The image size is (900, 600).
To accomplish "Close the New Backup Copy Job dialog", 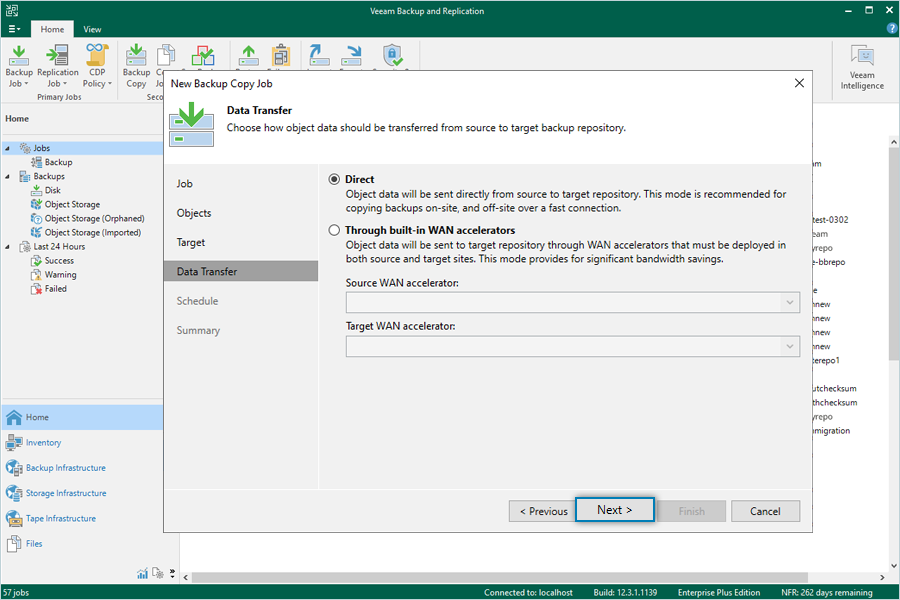I will coord(799,83).
